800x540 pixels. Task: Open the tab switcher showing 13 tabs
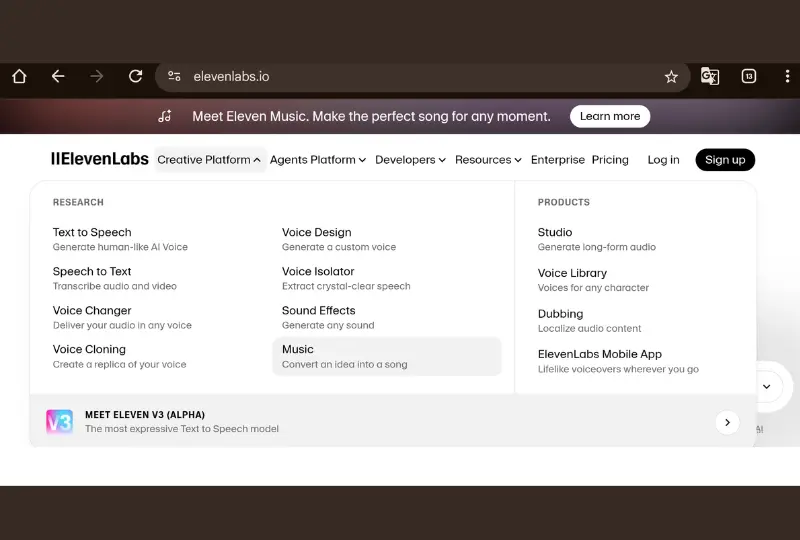pyautogui.click(x=748, y=77)
